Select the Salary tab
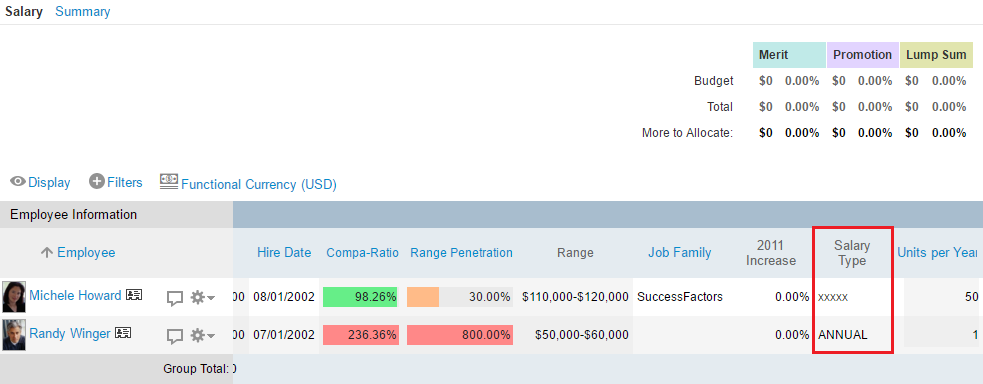The width and height of the screenshot is (983, 384). (24, 11)
